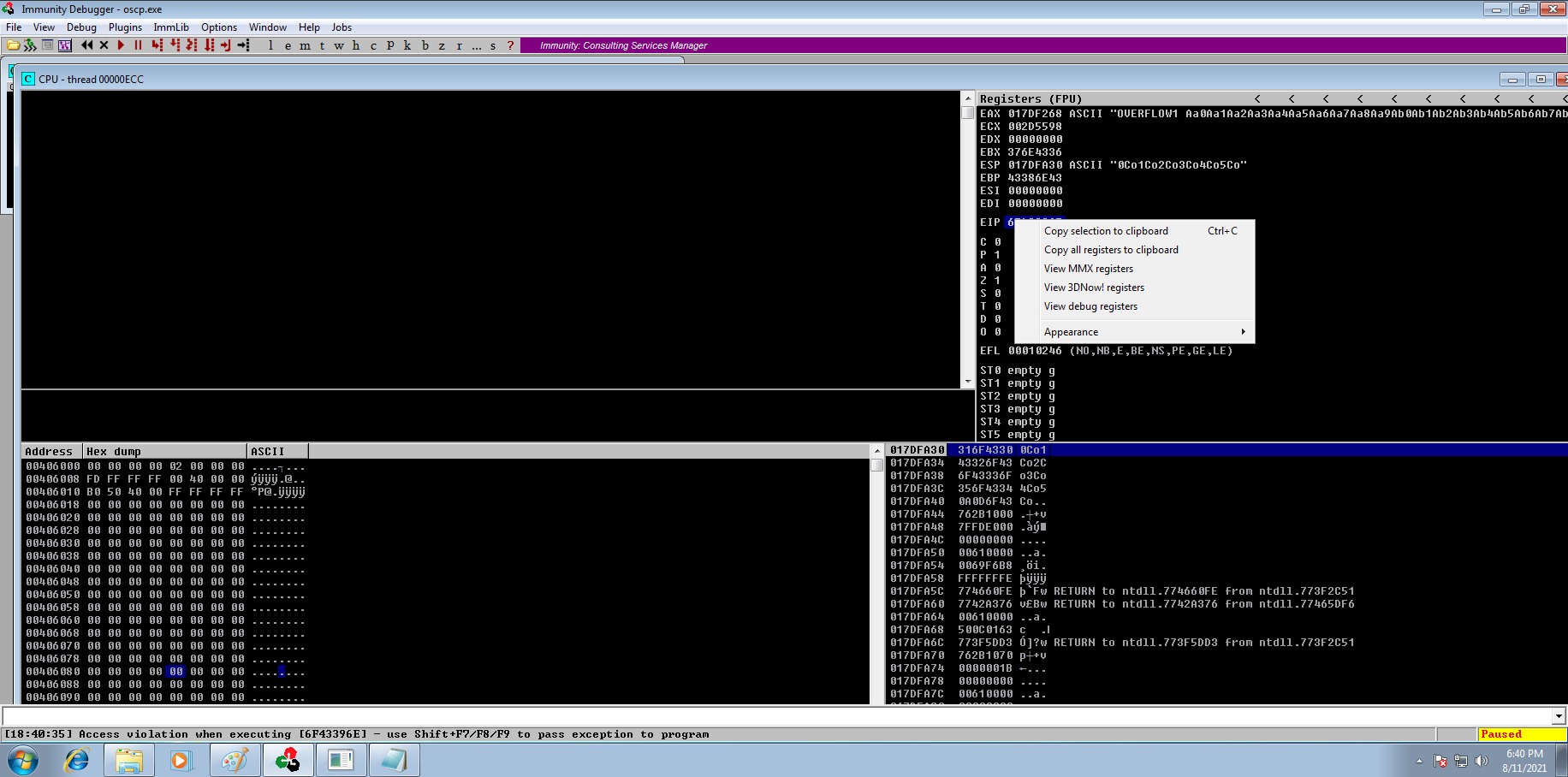Select View 3DNow! registers
This screenshot has height=777, width=1568.
[x=1135, y=288]
